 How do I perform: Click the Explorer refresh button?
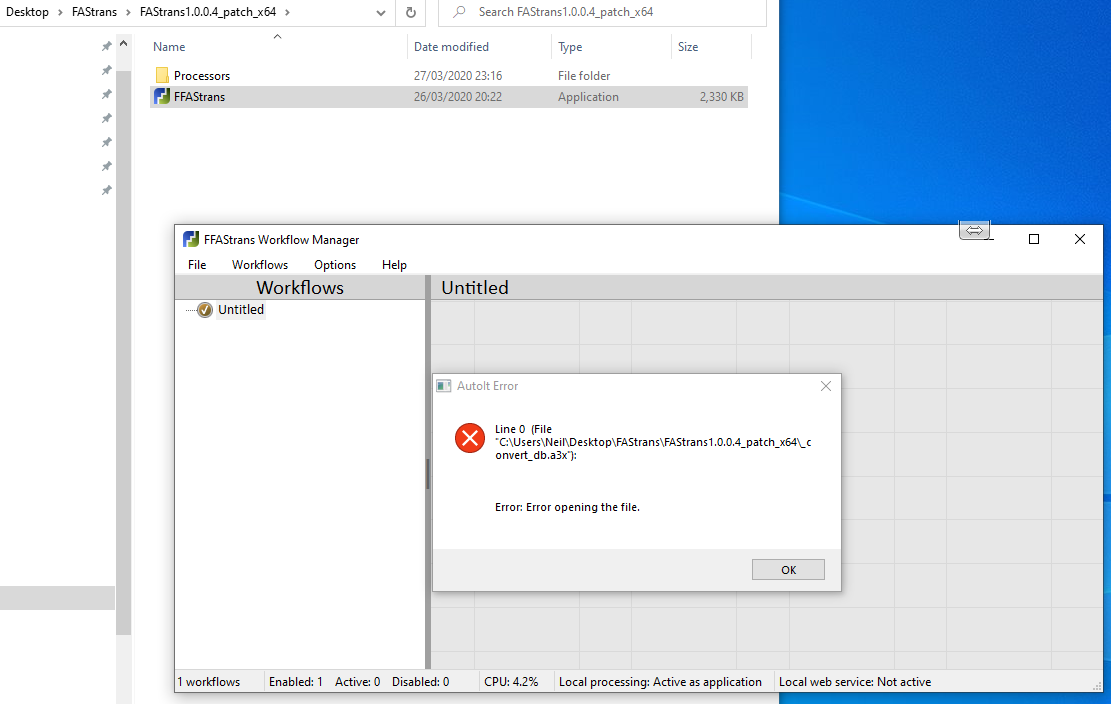pos(411,12)
